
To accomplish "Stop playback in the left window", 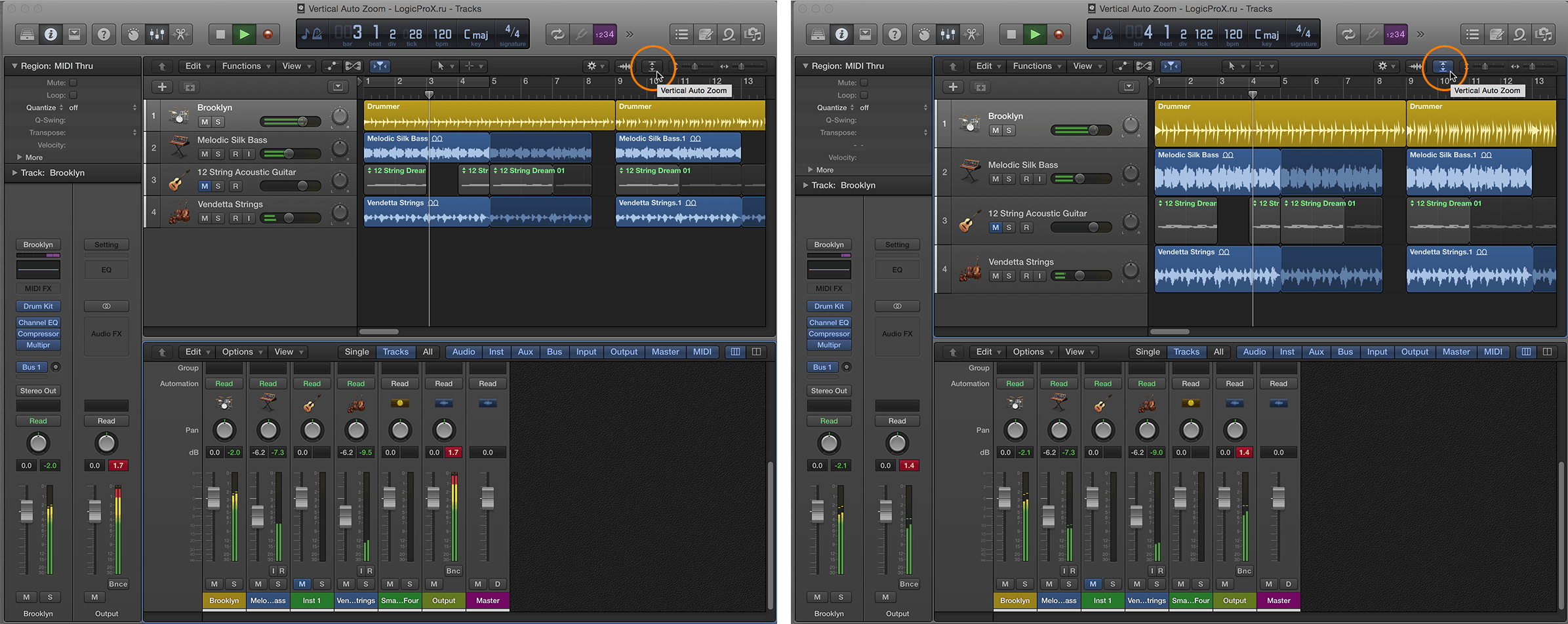I will pos(220,34).
